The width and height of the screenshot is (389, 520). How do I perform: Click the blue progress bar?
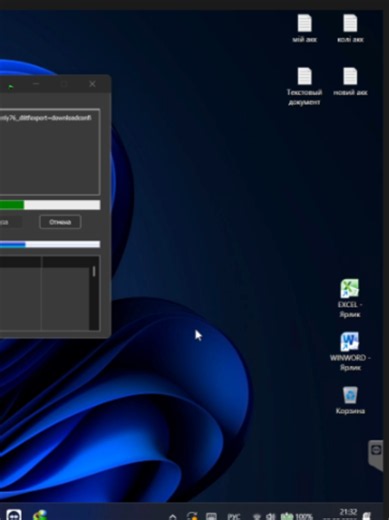(50, 245)
